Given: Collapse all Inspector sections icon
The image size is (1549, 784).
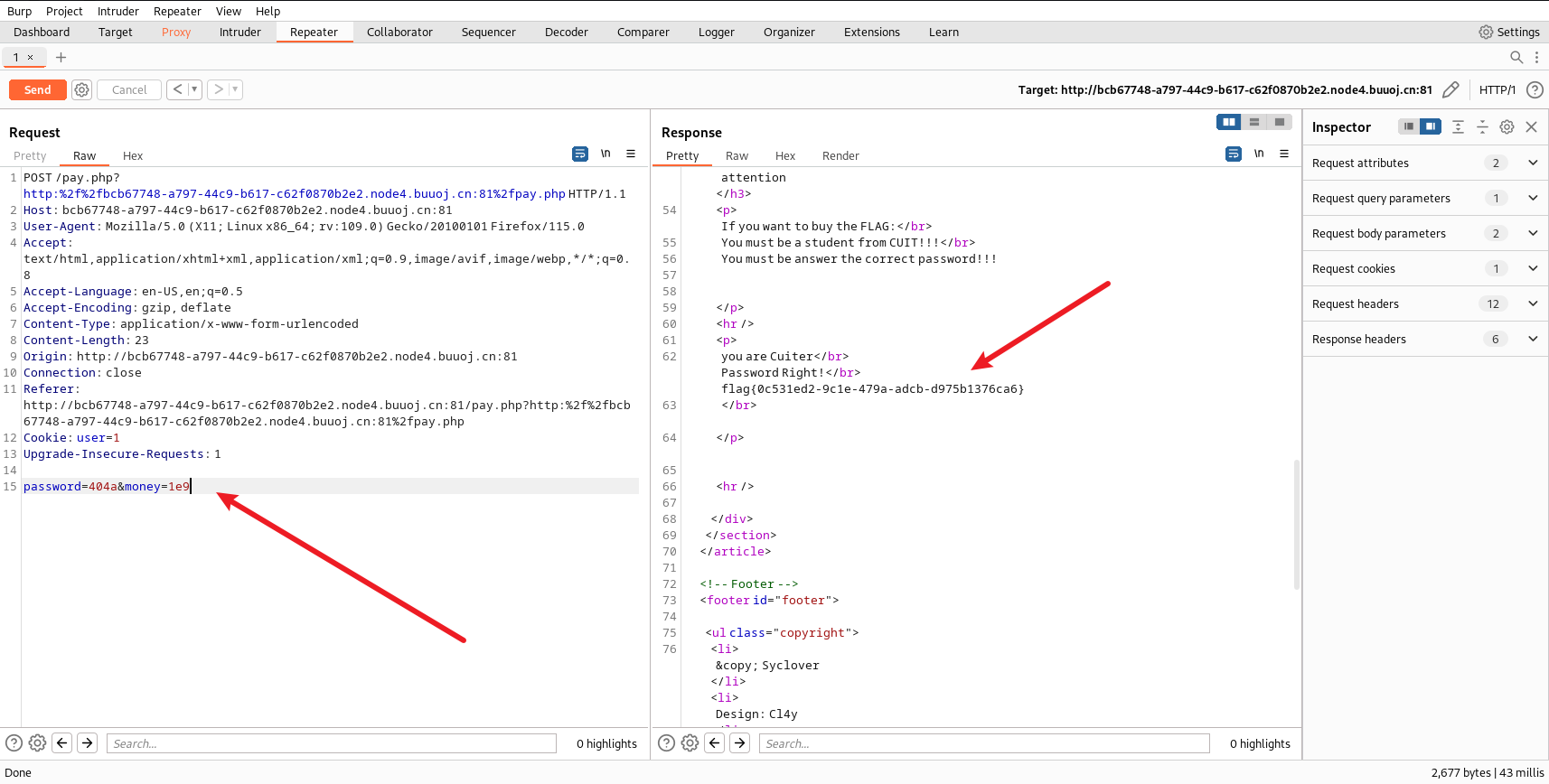Looking at the screenshot, I should (x=1482, y=126).
